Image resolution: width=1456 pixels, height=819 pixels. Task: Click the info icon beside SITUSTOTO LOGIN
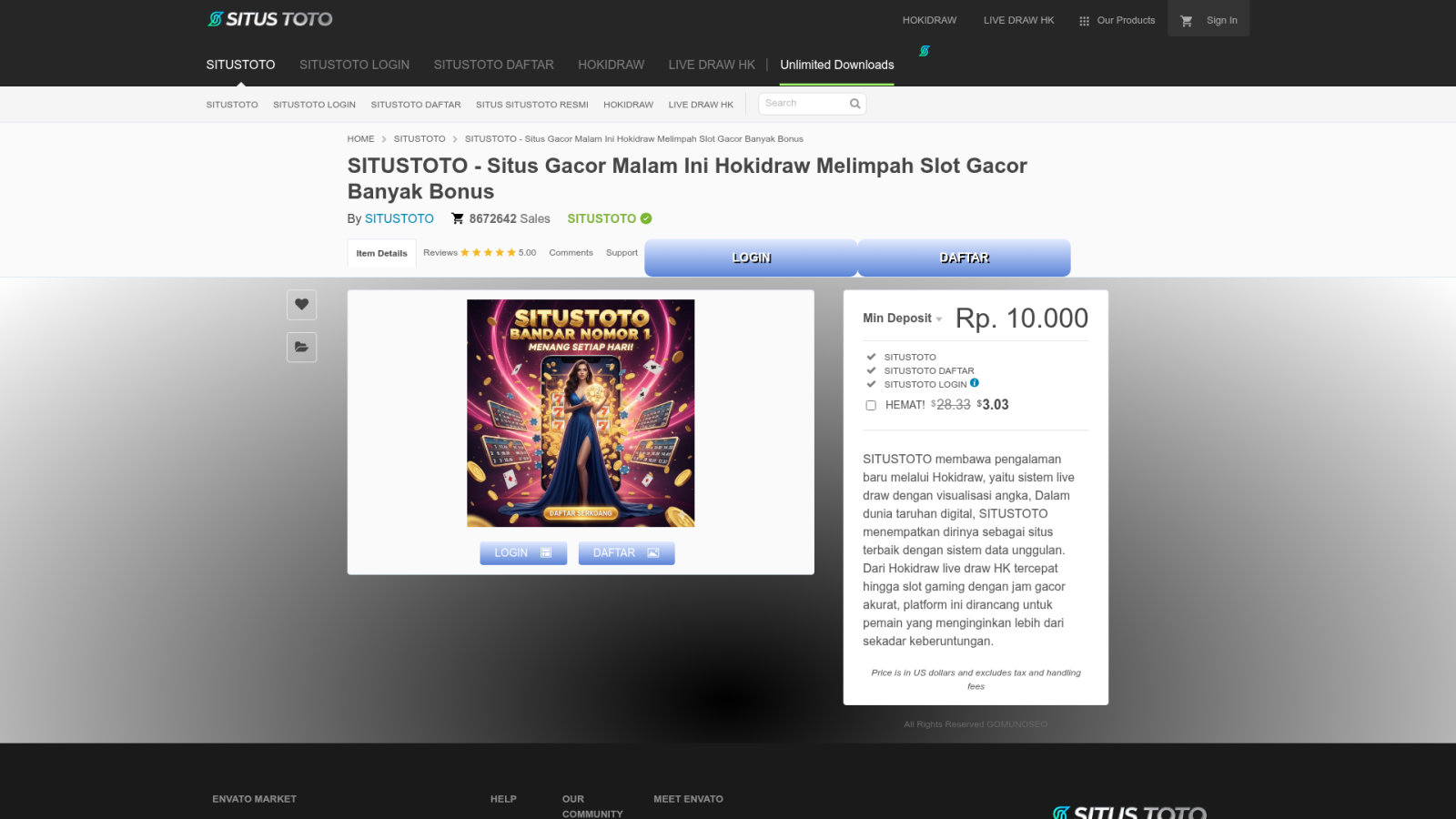(975, 383)
